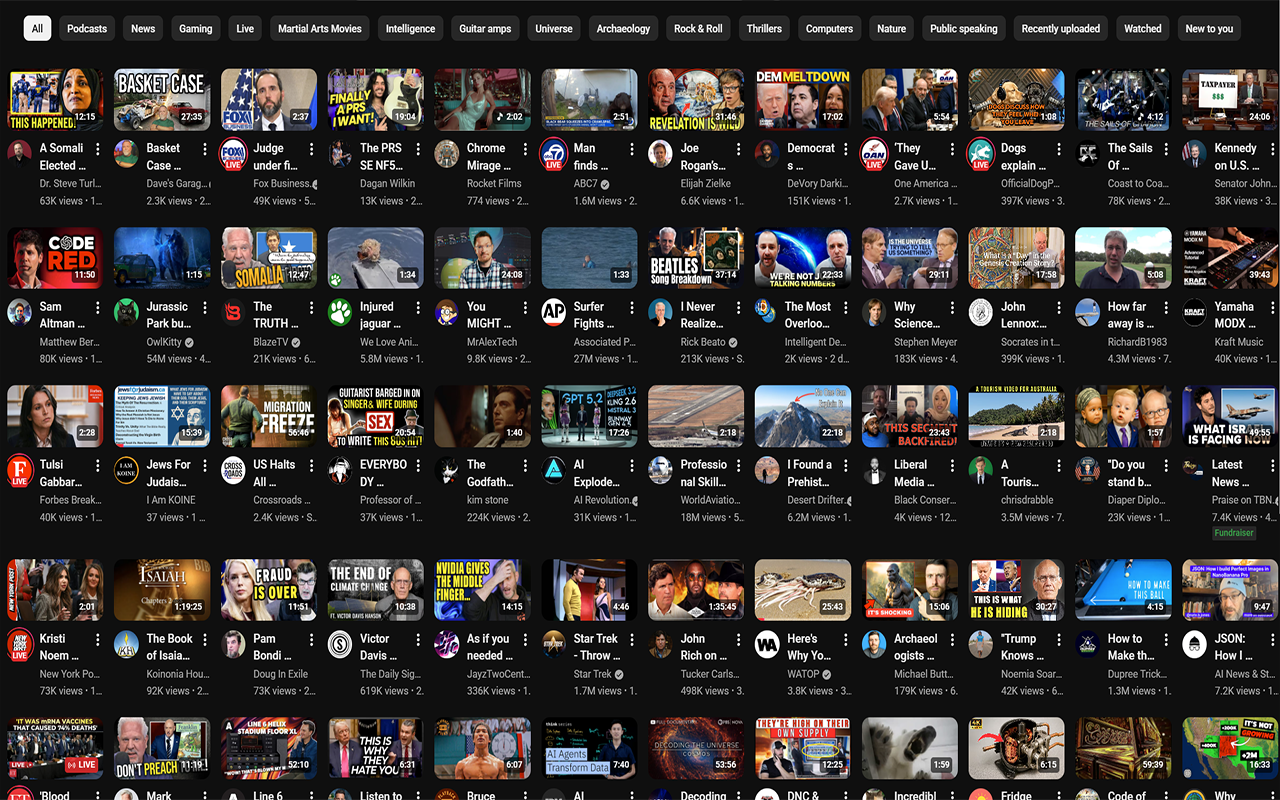1280x800 pixels.
Task: Open the Archaeologists video title
Action: click(x=916, y=647)
